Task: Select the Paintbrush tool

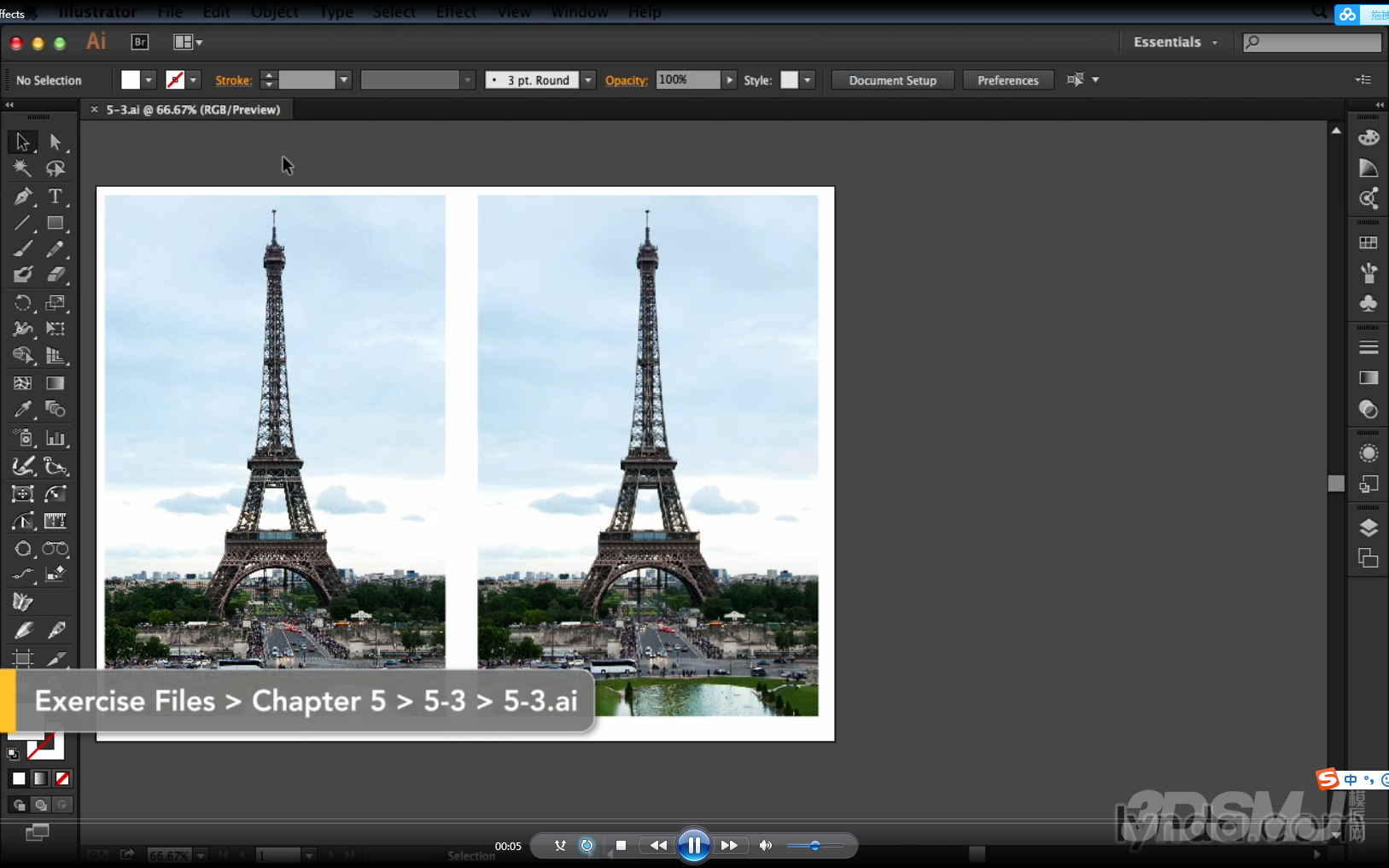Action: click(22, 249)
